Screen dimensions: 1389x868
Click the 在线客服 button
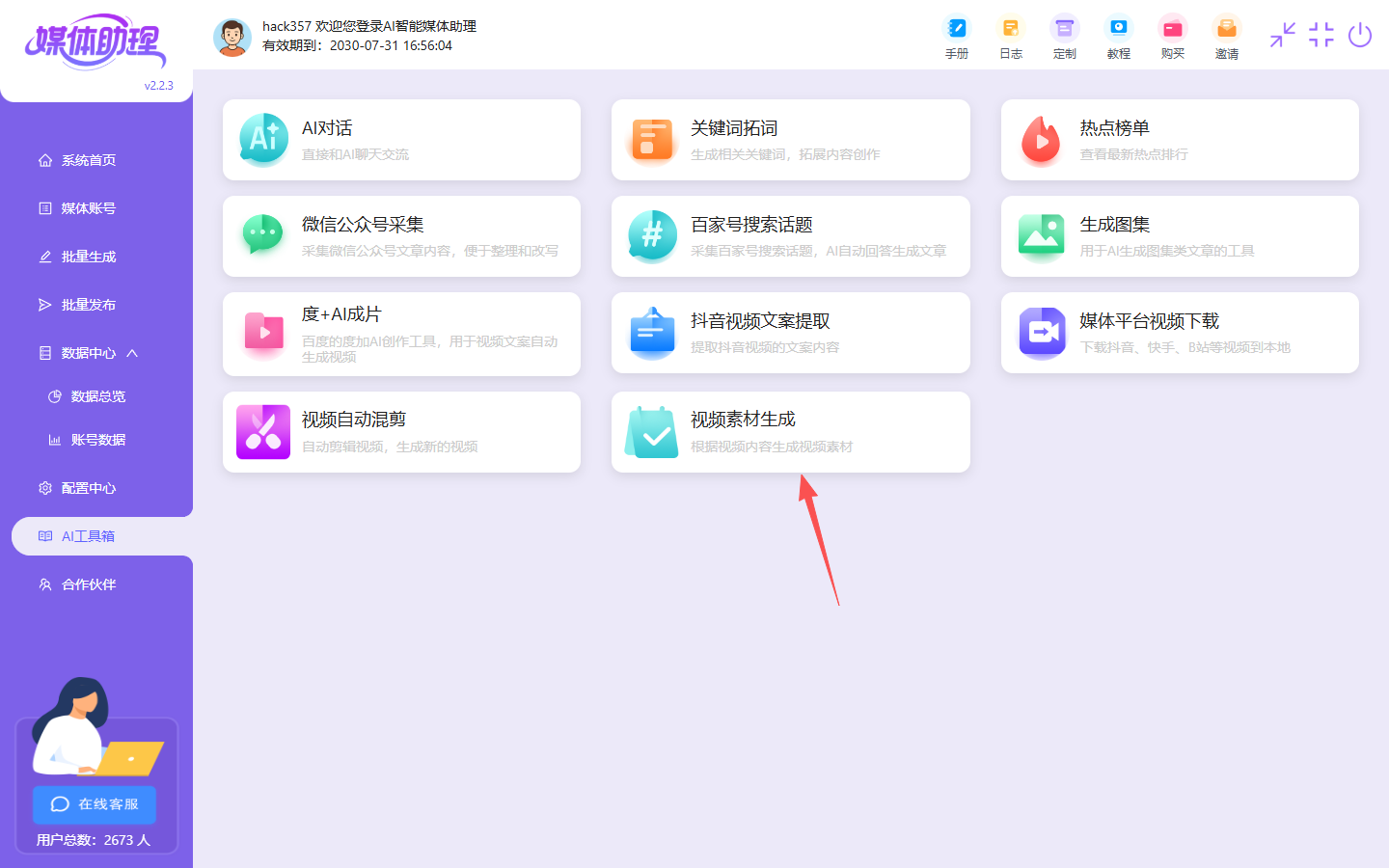[x=95, y=804]
